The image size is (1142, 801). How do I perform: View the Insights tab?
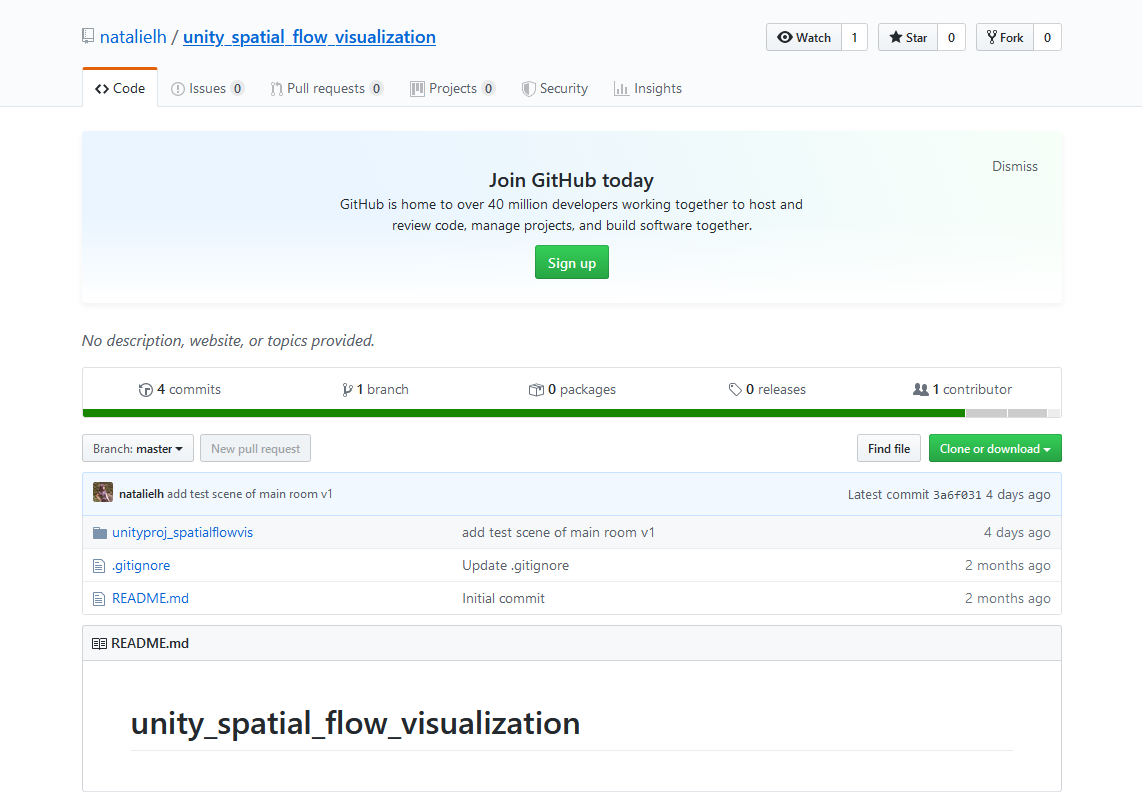tap(648, 89)
